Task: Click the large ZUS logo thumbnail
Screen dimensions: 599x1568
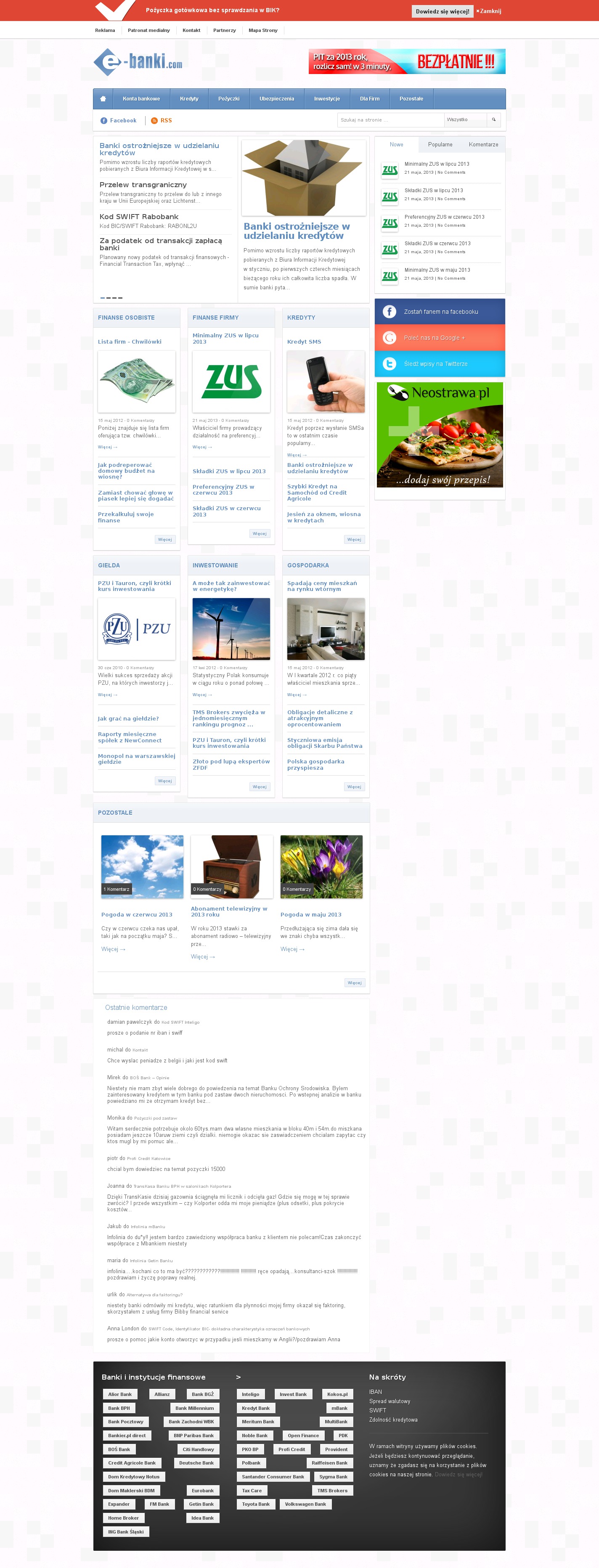Action: 231,381
